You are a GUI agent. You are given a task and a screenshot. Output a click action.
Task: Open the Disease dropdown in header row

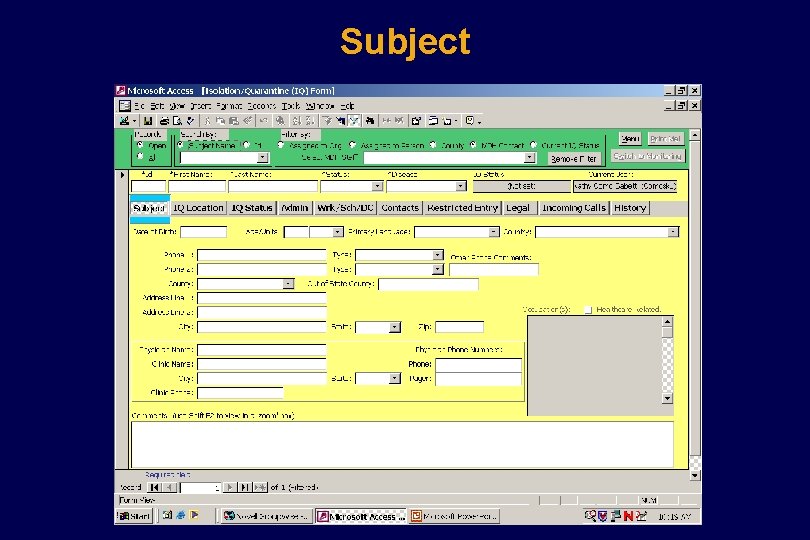pos(460,187)
